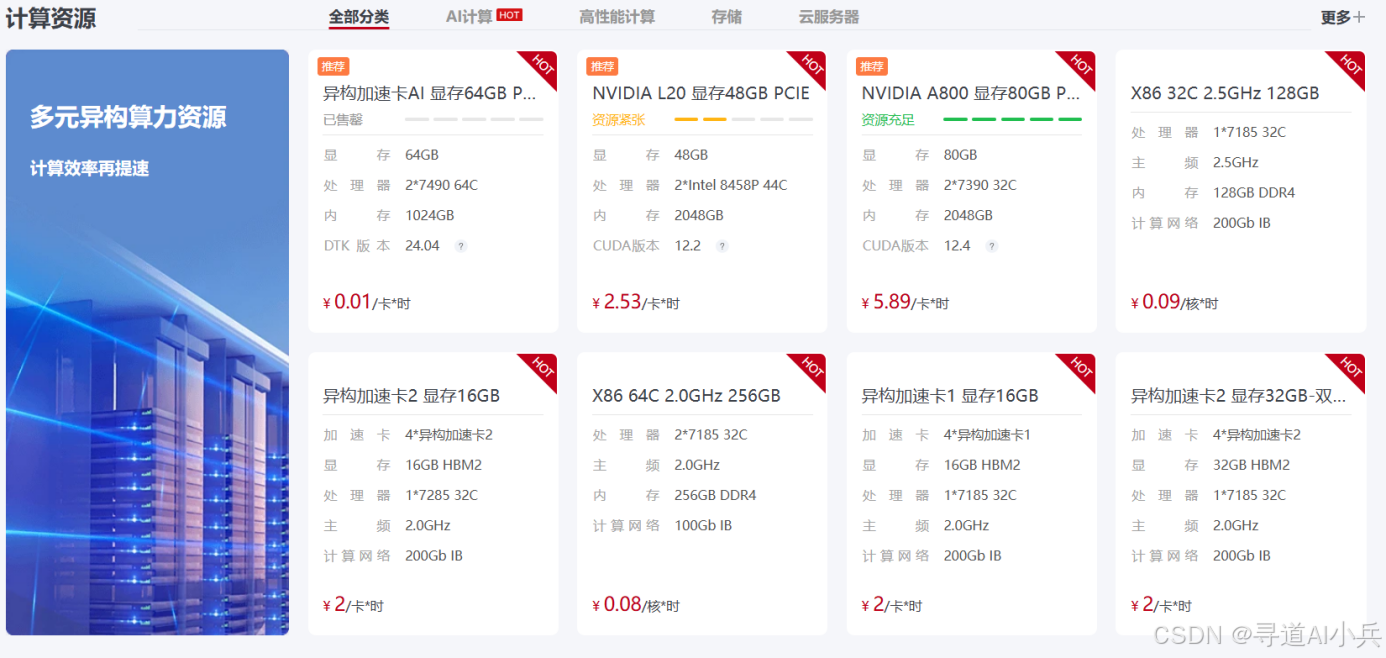The height and width of the screenshot is (658, 1386).
Task: Click the 更多+ link
Action: 1343,17
